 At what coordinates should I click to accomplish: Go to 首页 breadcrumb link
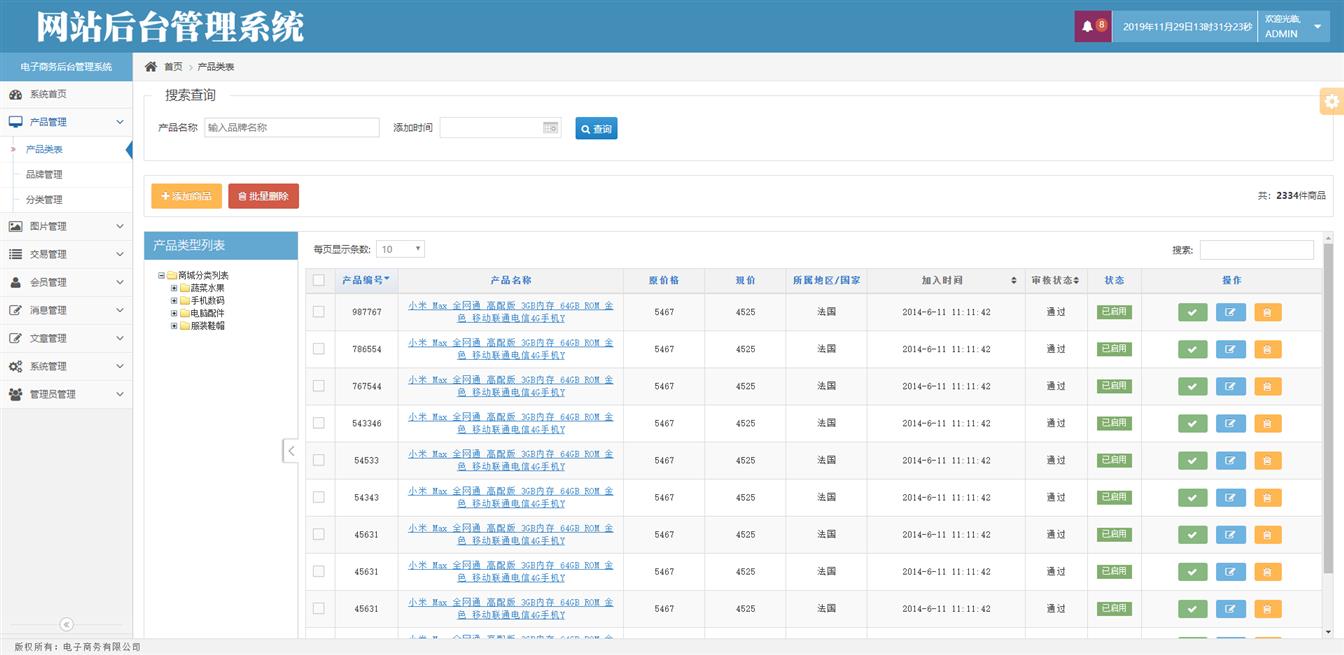(x=173, y=67)
